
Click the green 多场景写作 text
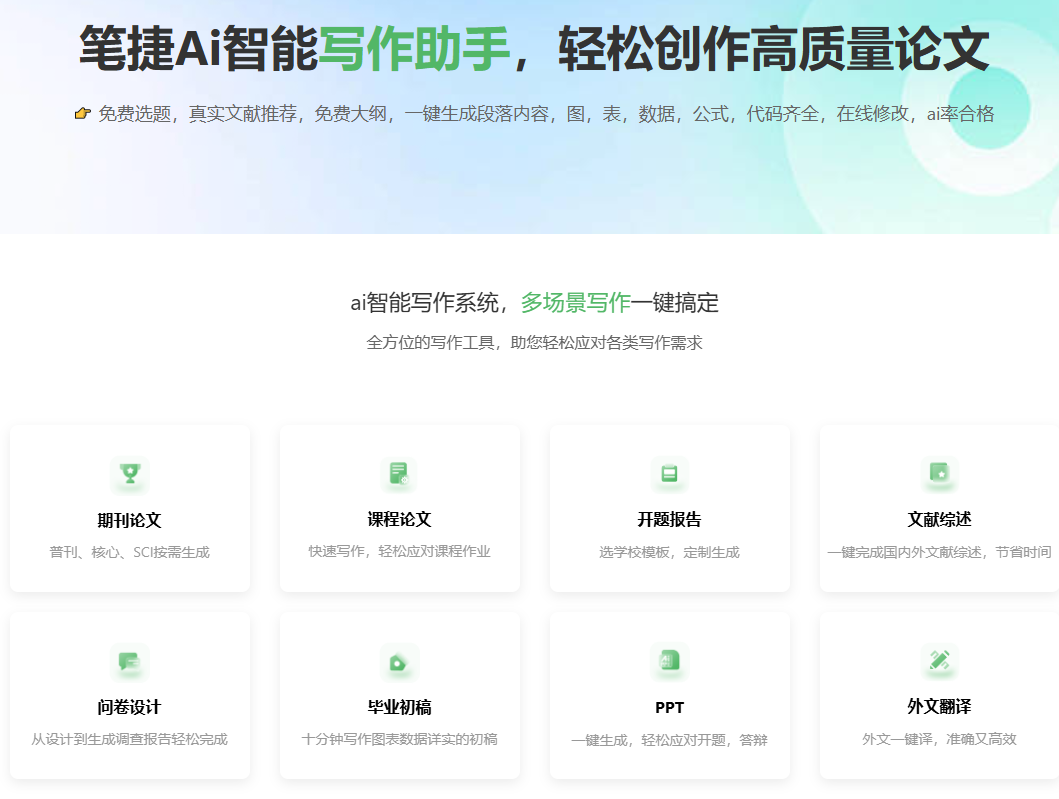coord(575,303)
